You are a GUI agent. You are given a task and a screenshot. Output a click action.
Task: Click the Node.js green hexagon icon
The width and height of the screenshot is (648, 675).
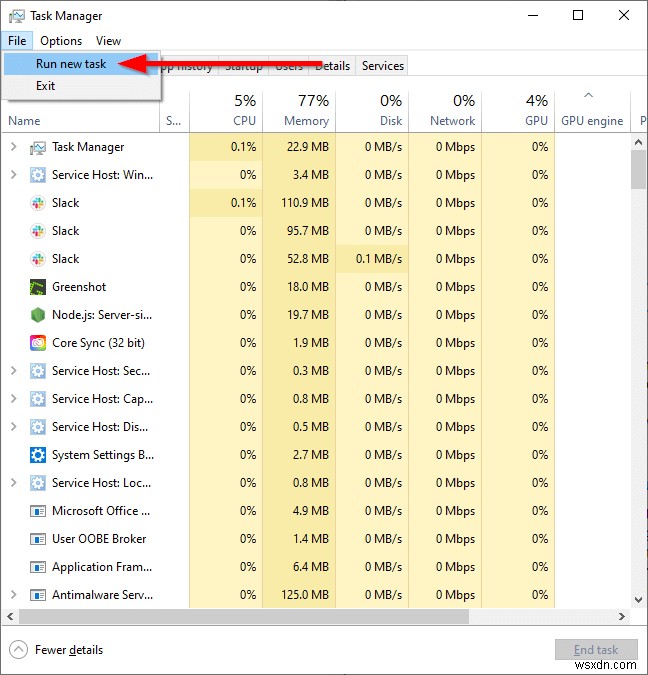click(38, 315)
